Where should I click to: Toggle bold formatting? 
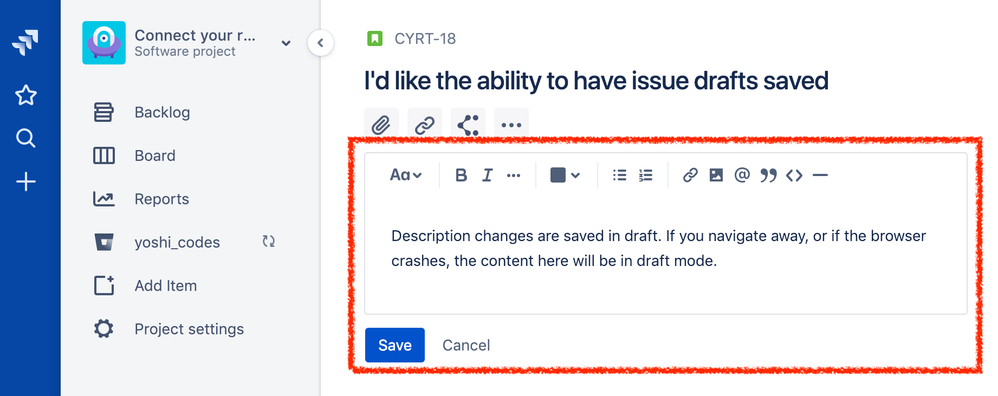[x=461, y=175]
